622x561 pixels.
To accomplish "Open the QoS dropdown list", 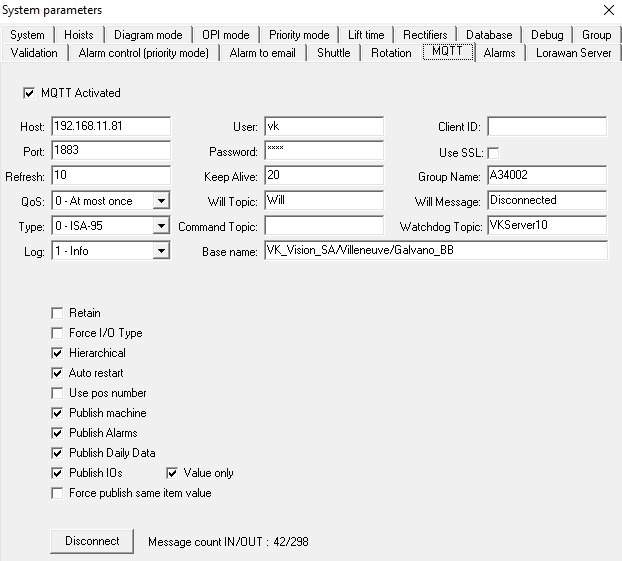I will (161, 201).
